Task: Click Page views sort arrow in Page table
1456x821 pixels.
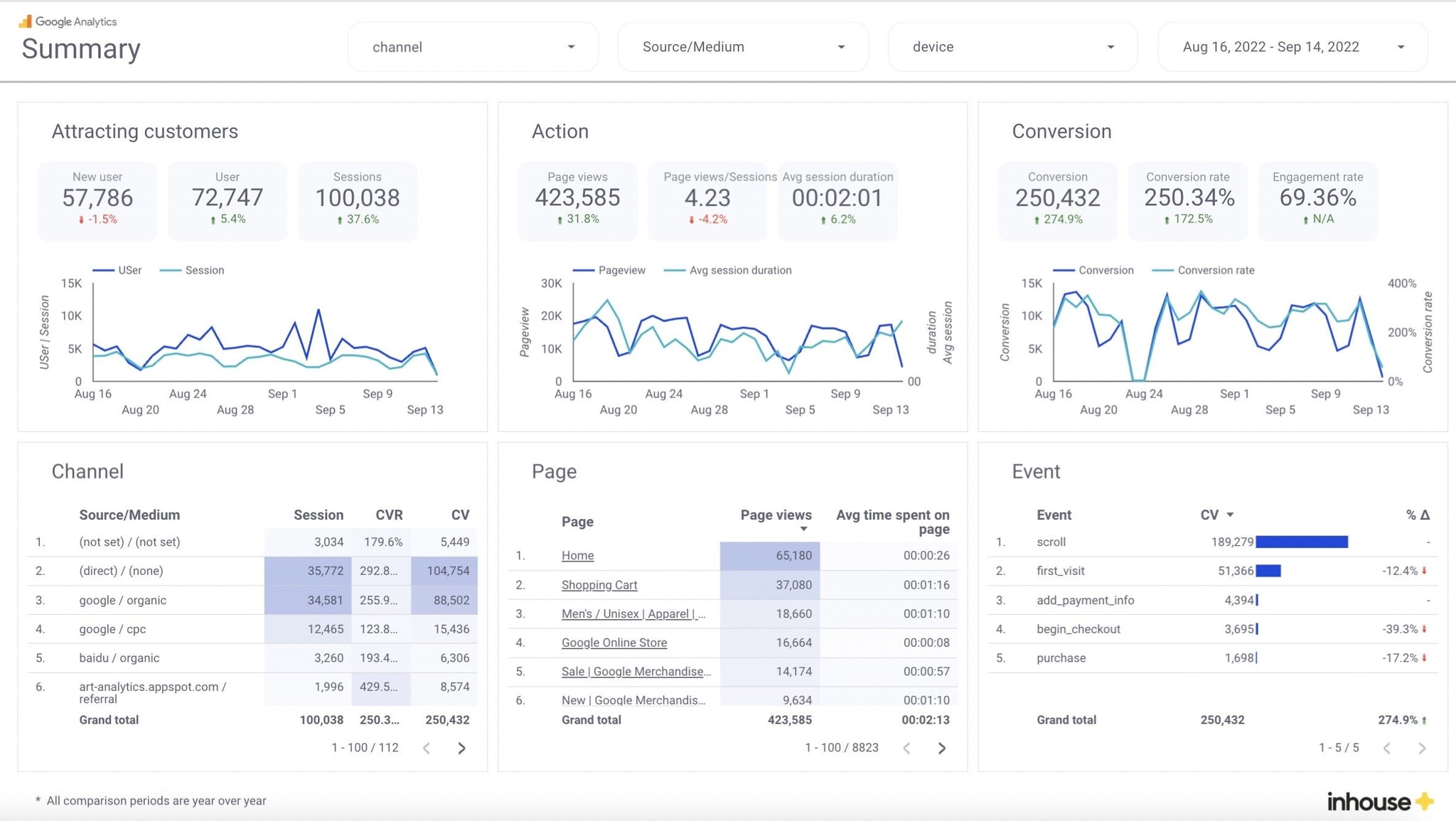Action: pos(803,530)
